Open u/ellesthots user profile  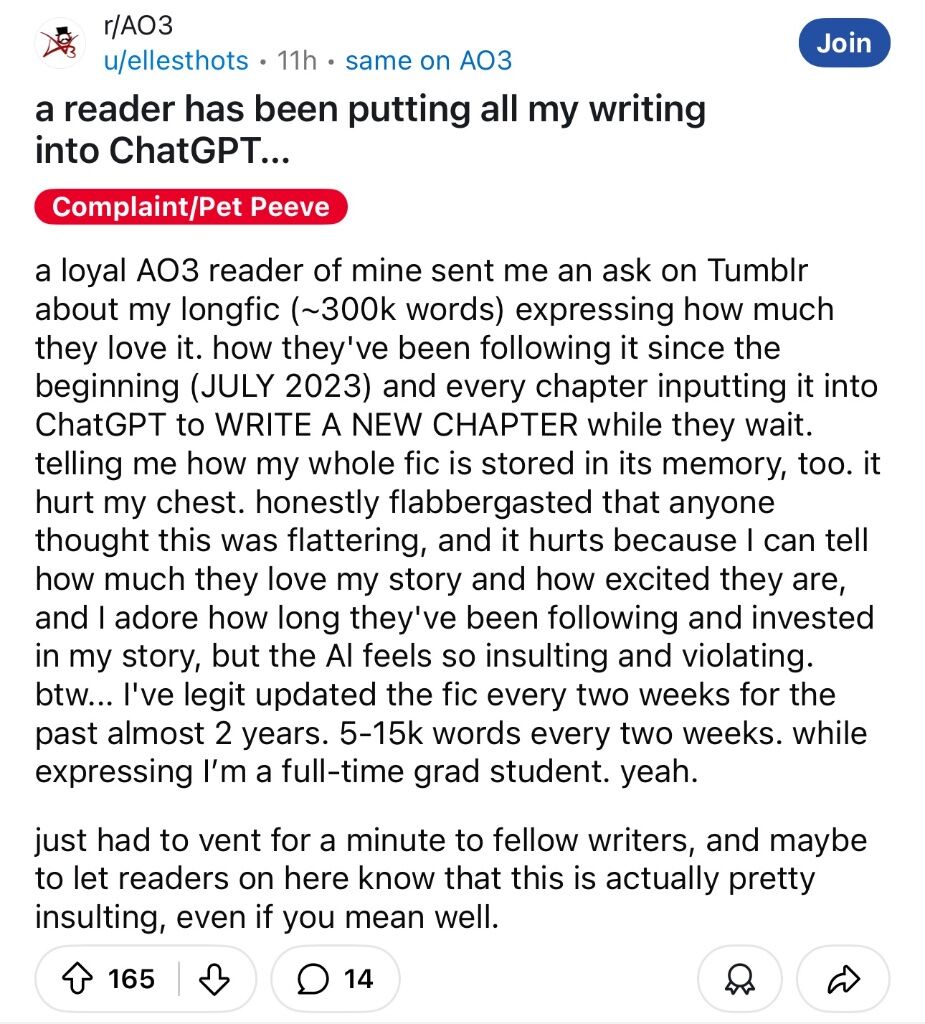click(176, 61)
